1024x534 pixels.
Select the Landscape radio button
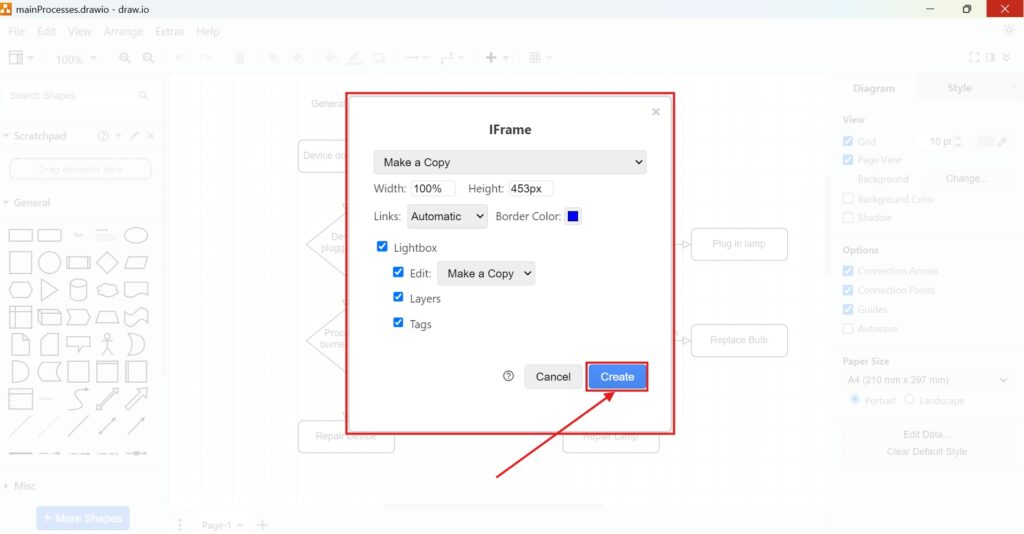[909, 399]
